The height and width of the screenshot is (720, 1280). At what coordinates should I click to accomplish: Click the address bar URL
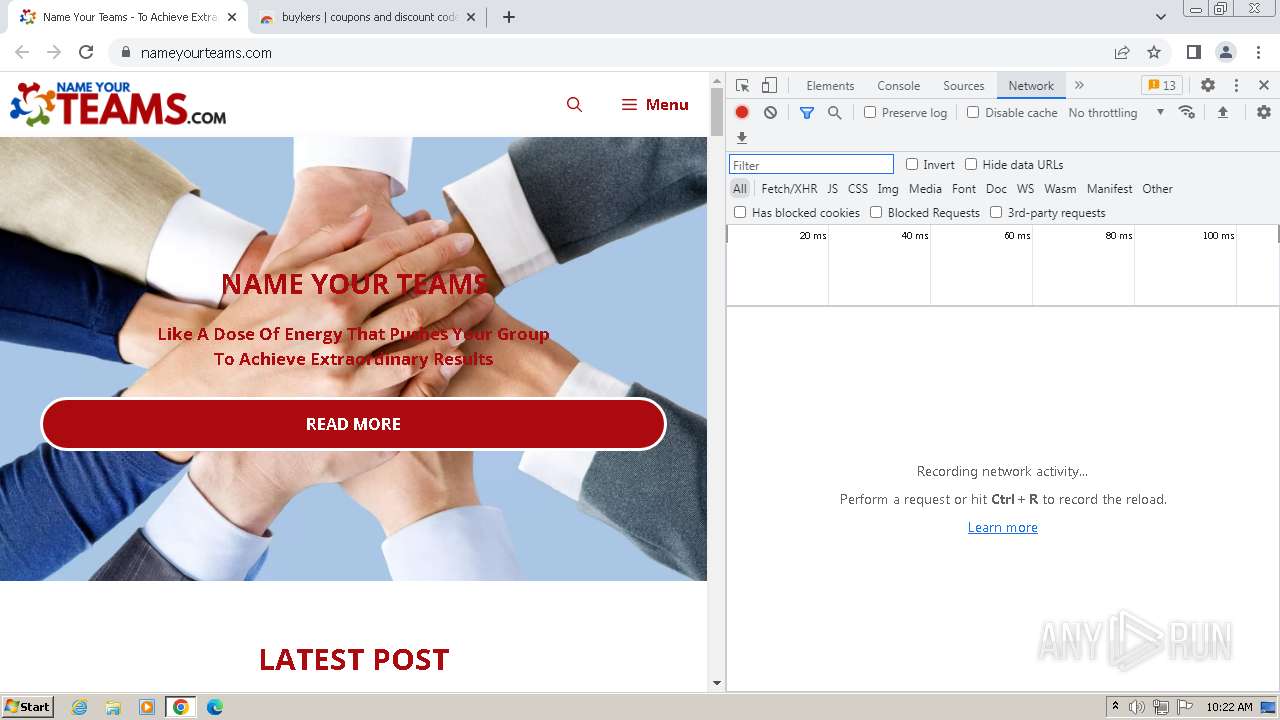tap(206, 53)
